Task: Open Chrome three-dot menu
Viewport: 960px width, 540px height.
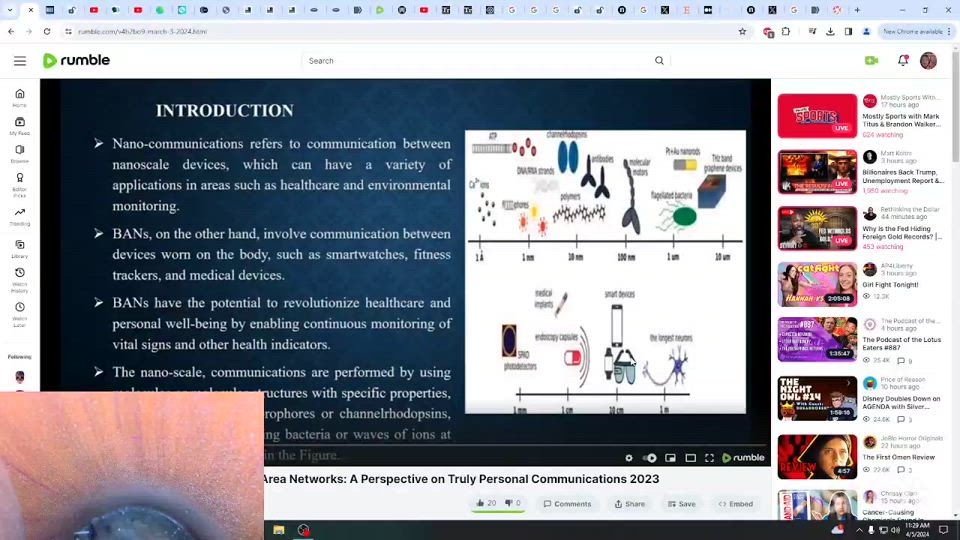Action: pos(948,31)
